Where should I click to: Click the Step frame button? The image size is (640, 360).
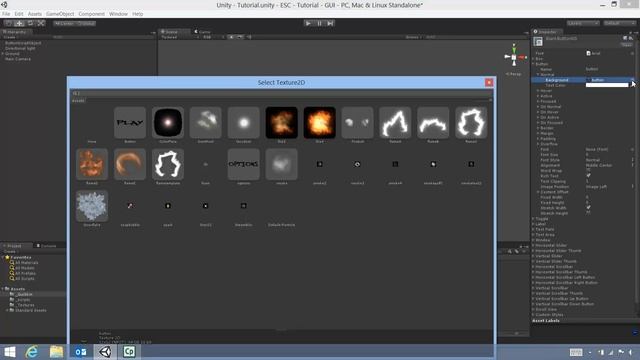click(330, 23)
